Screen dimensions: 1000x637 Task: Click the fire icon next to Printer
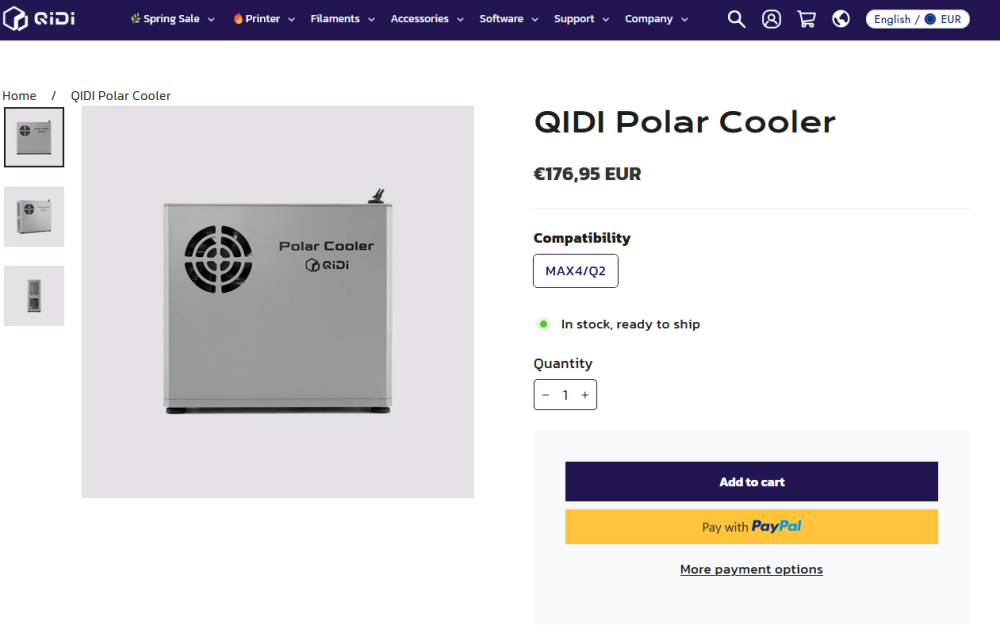coord(237,18)
